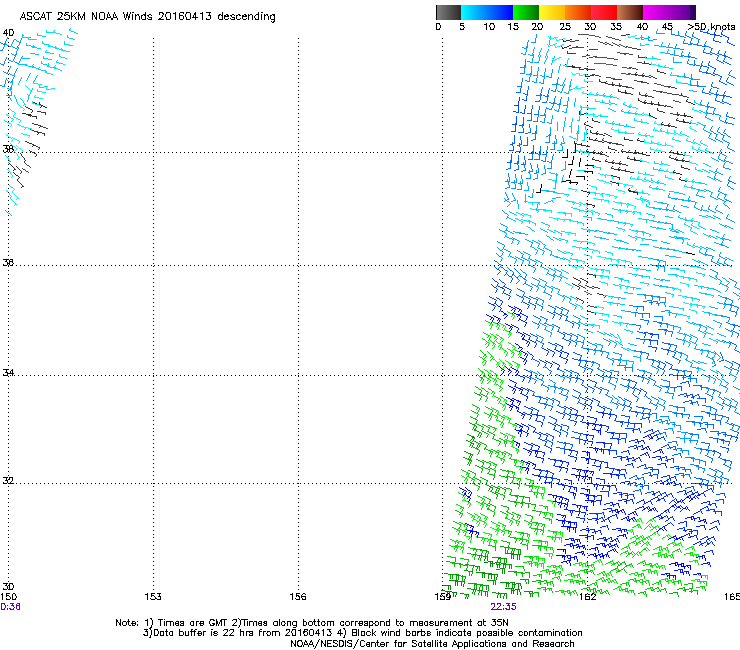Select the green 15–20 knots legend color
The width and height of the screenshot is (740, 650).
(x=526, y=12)
